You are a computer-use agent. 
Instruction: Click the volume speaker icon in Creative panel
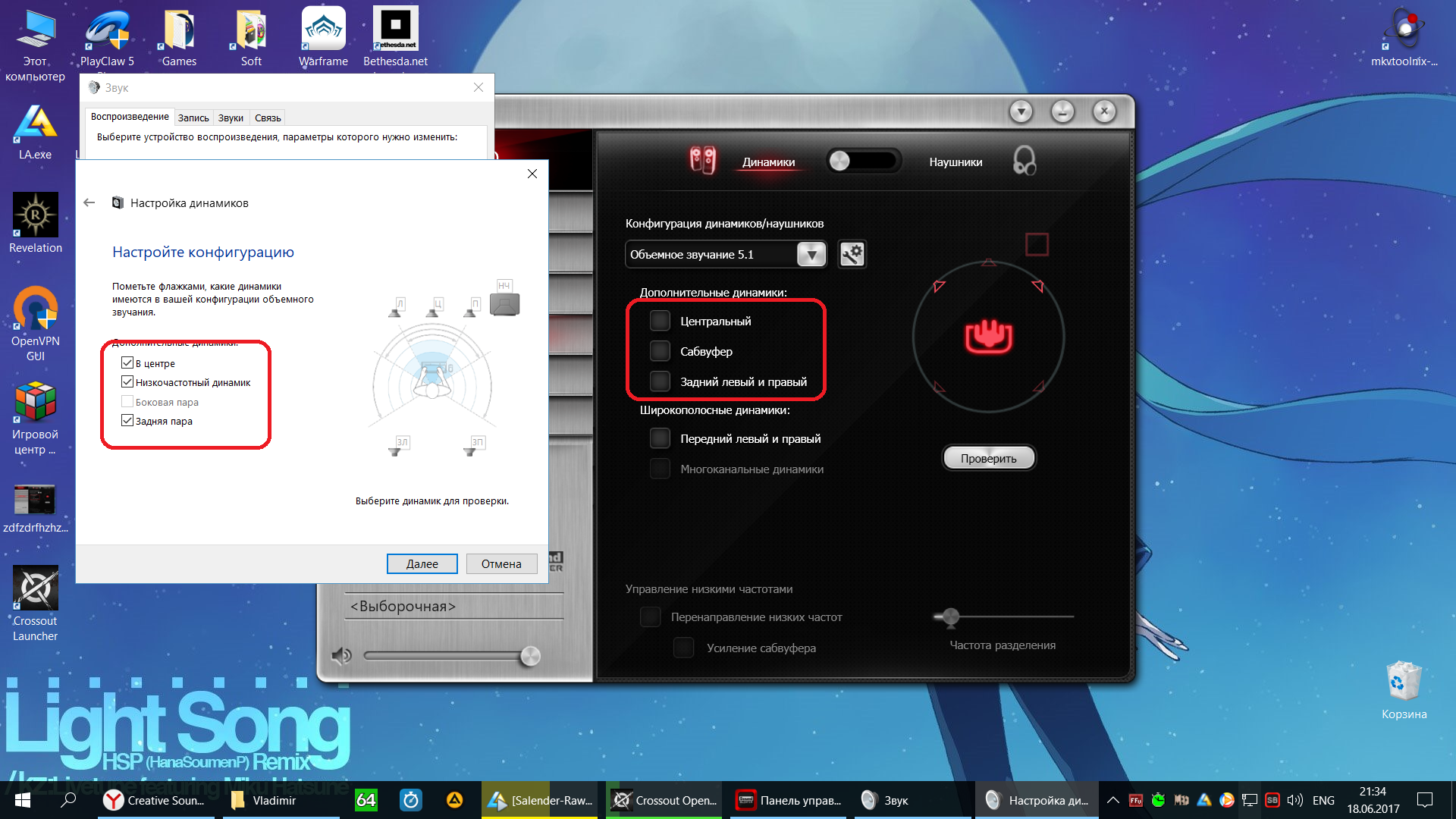point(342,656)
